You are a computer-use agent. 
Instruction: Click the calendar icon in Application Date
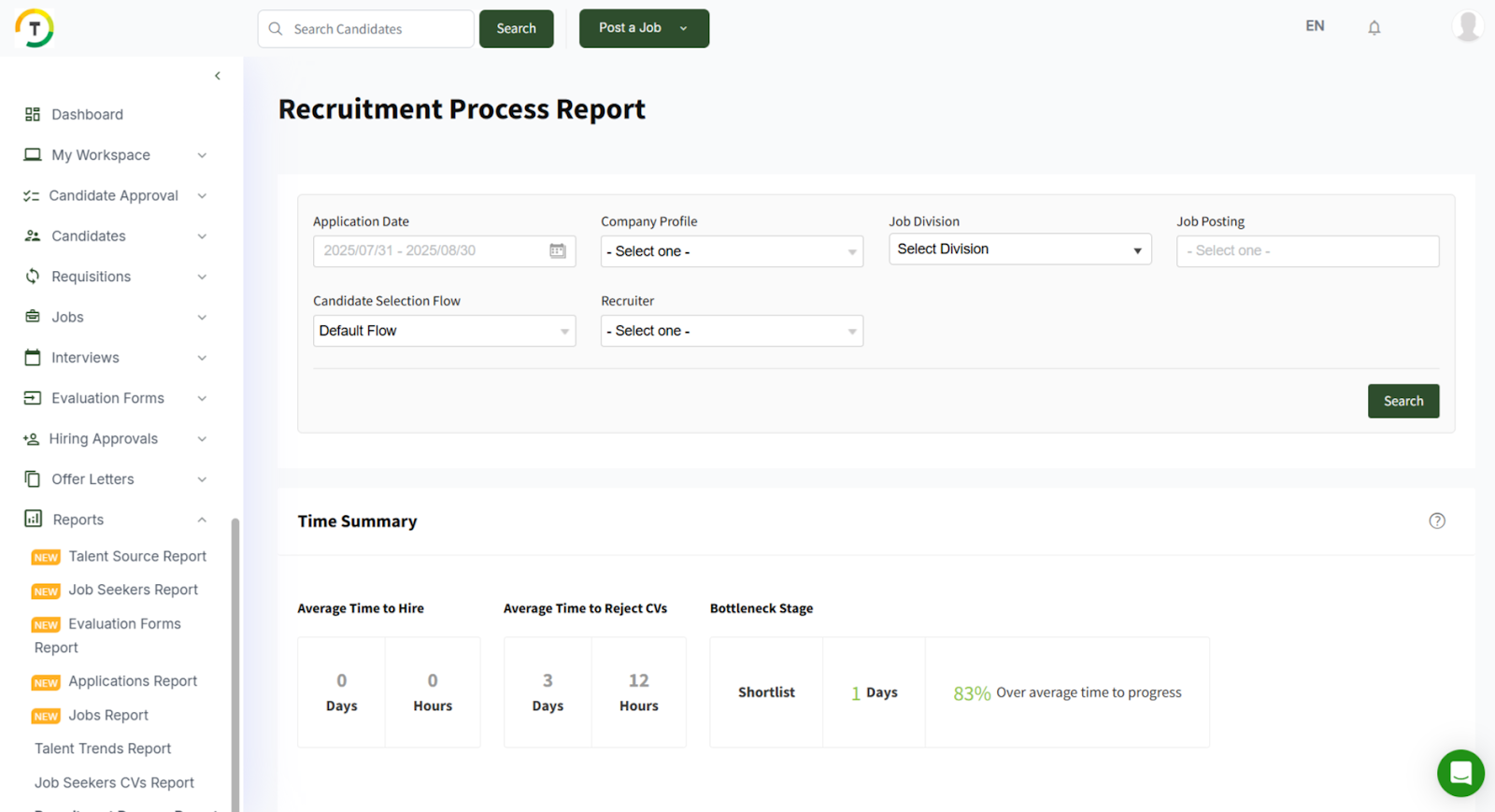tap(558, 250)
